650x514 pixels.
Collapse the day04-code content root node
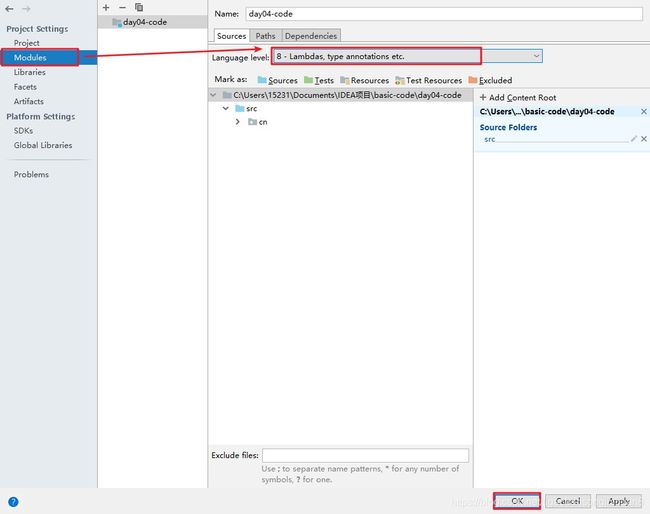pyautogui.click(x=213, y=95)
